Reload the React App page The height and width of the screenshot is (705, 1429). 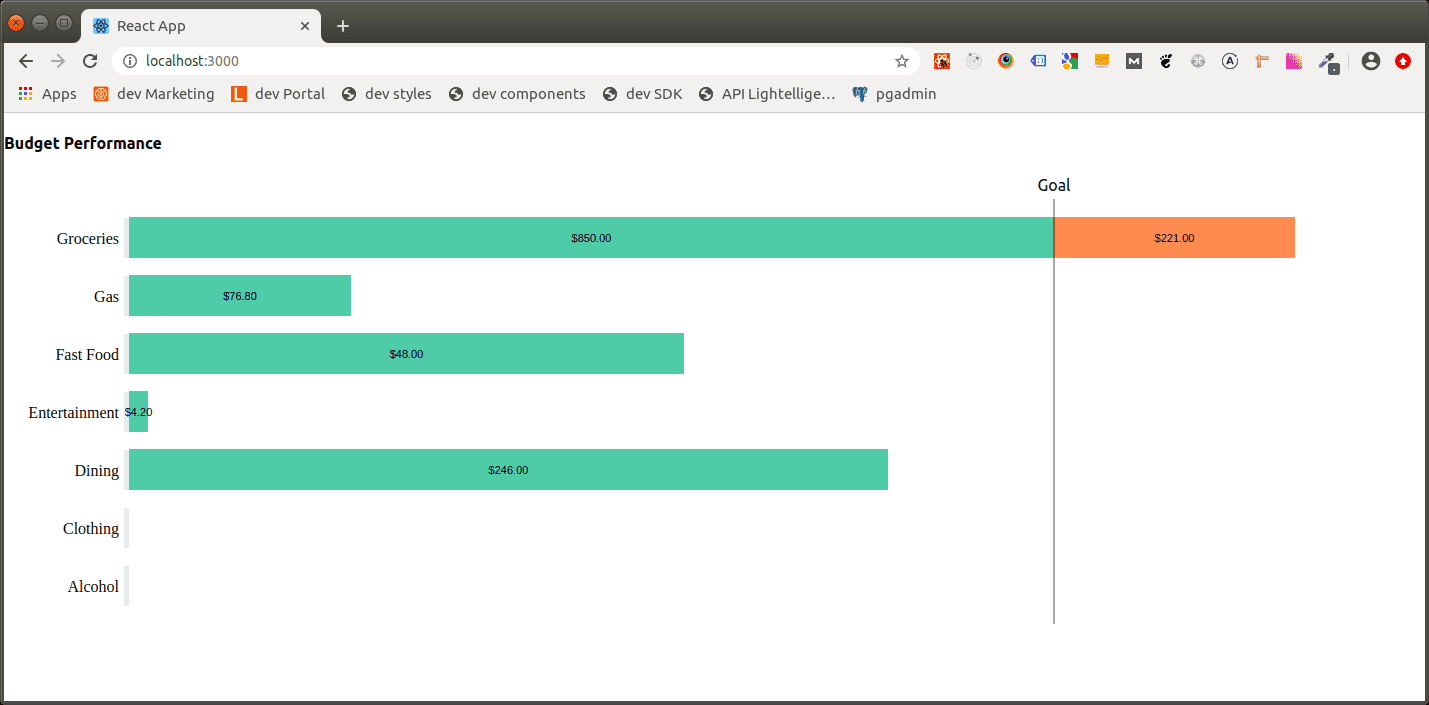pyautogui.click(x=90, y=61)
